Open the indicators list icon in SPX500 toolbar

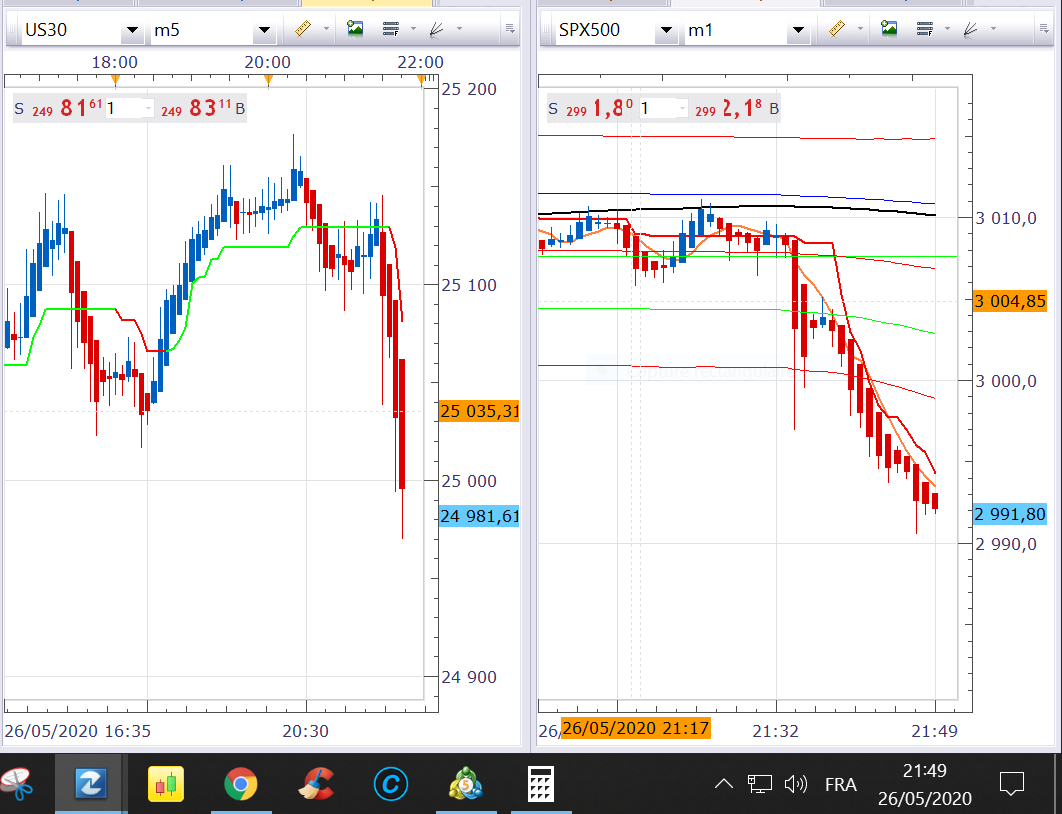pyautogui.click(x=925, y=30)
